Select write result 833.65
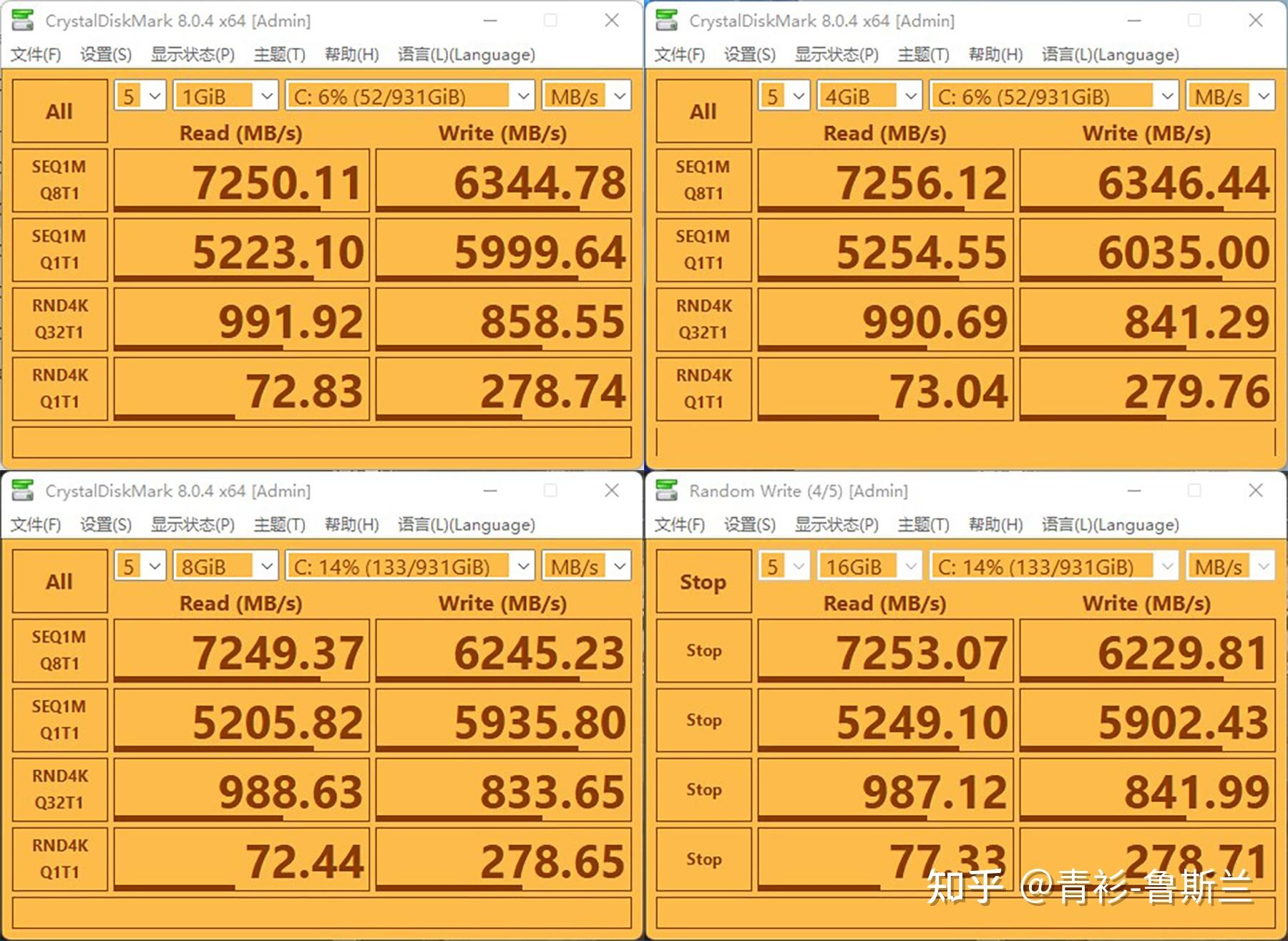The width and height of the screenshot is (1288, 941). pos(504,789)
